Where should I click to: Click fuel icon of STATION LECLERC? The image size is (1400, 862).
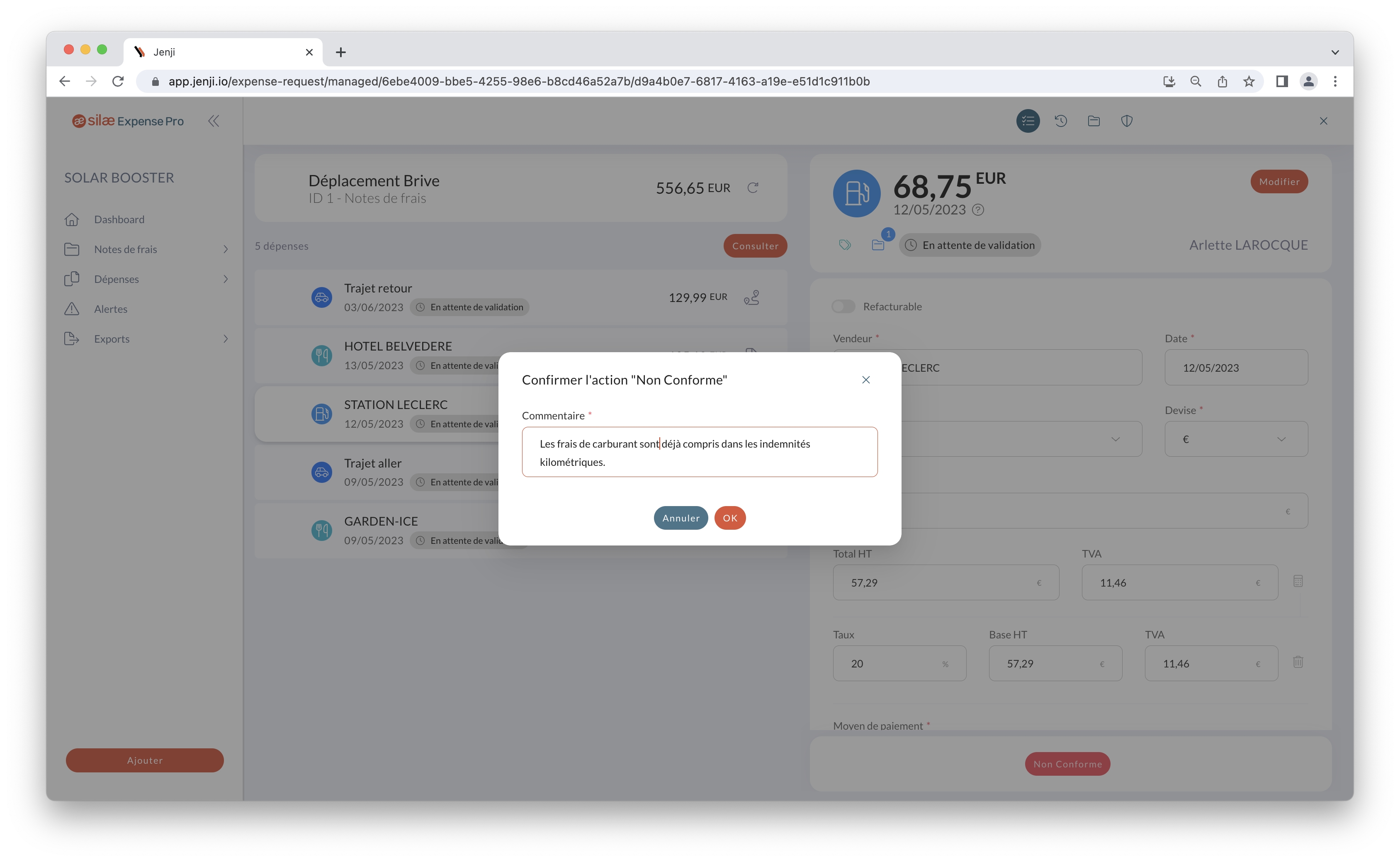(321, 414)
